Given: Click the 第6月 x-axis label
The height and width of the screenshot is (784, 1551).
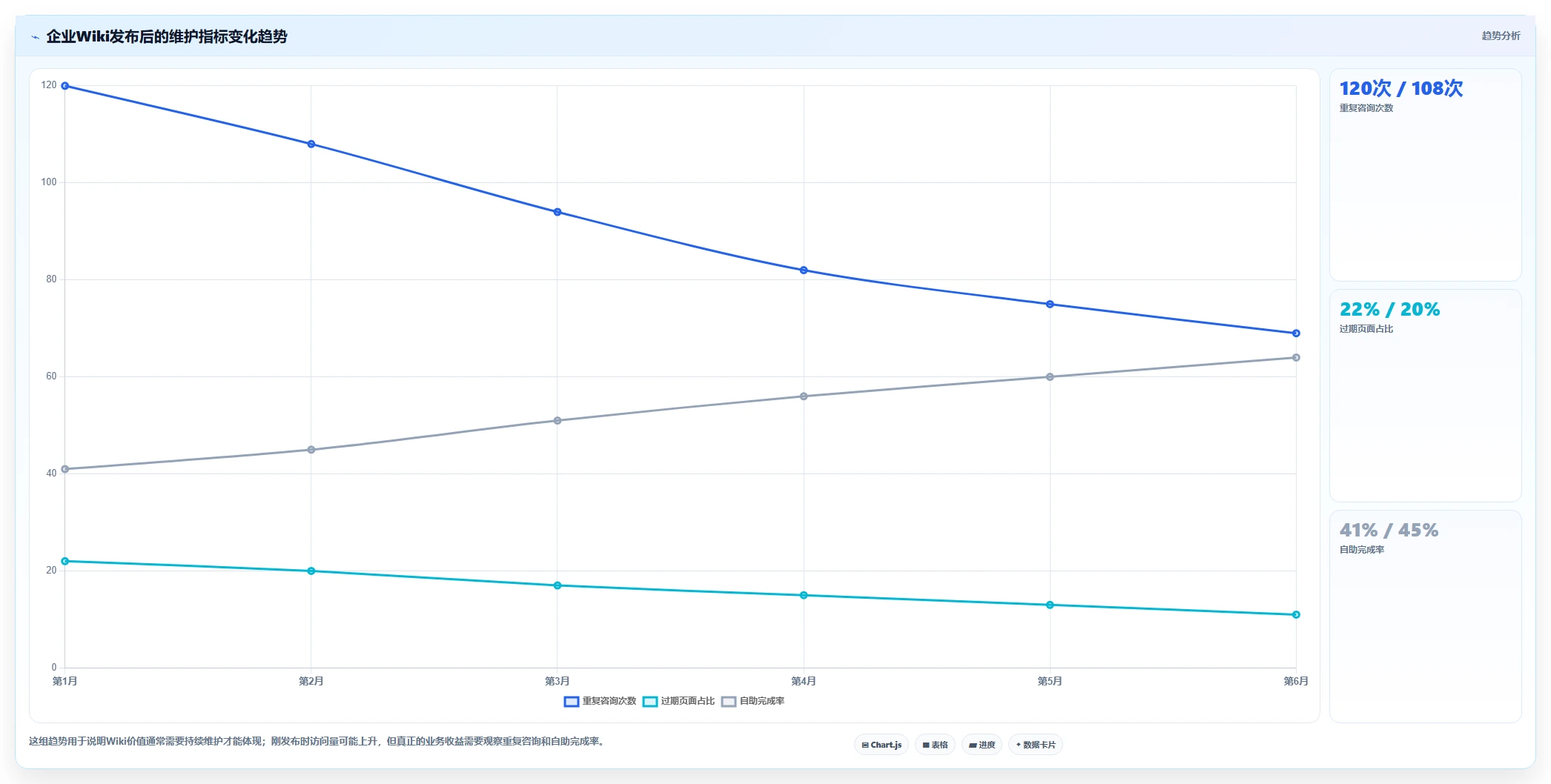Looking at the screenshot, I should 1296,681.
